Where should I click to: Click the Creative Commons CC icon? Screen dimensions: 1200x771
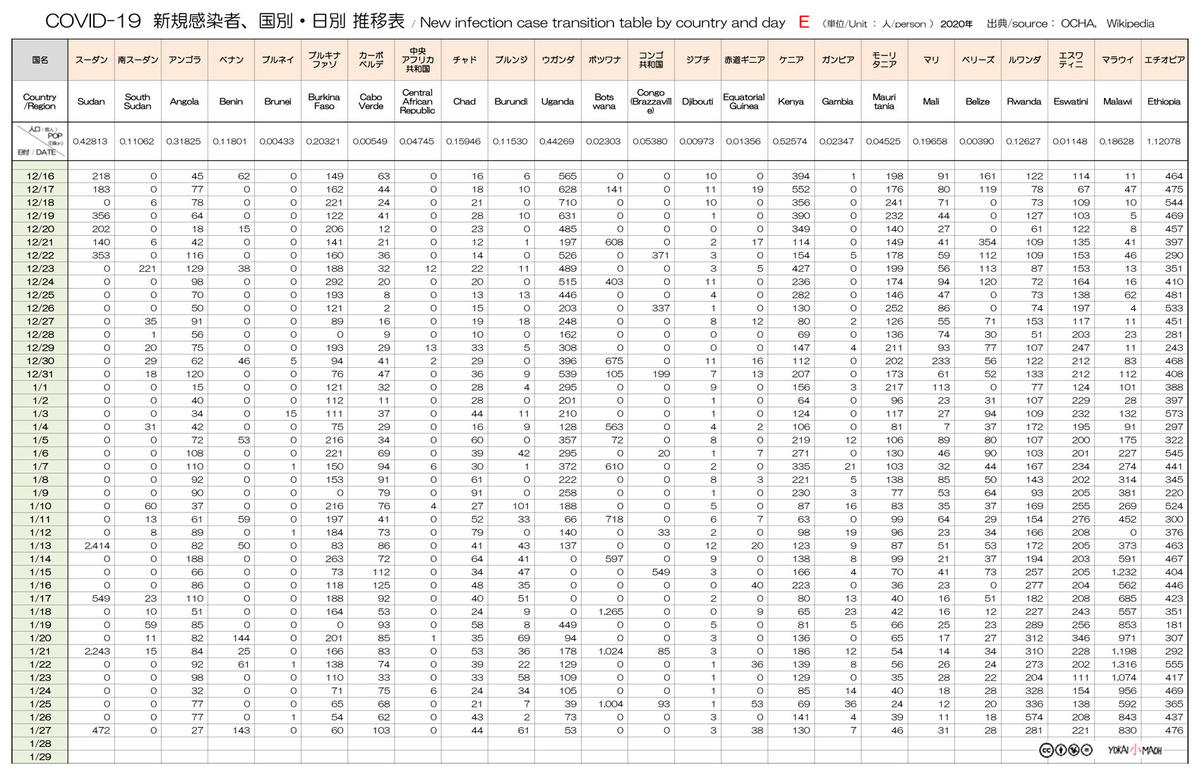tap(1046, 749)
